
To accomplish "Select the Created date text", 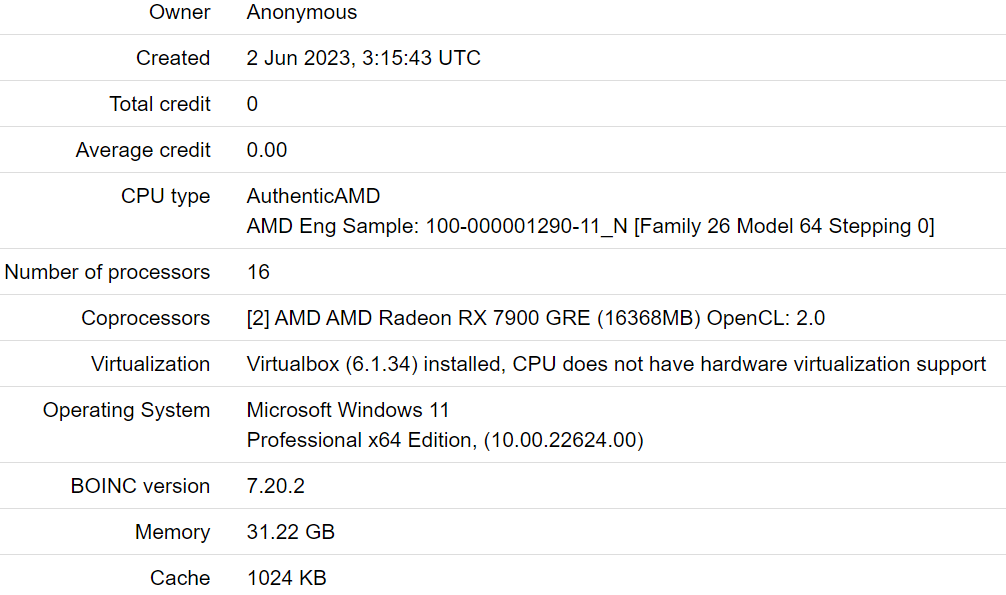I will pos(363,58).
